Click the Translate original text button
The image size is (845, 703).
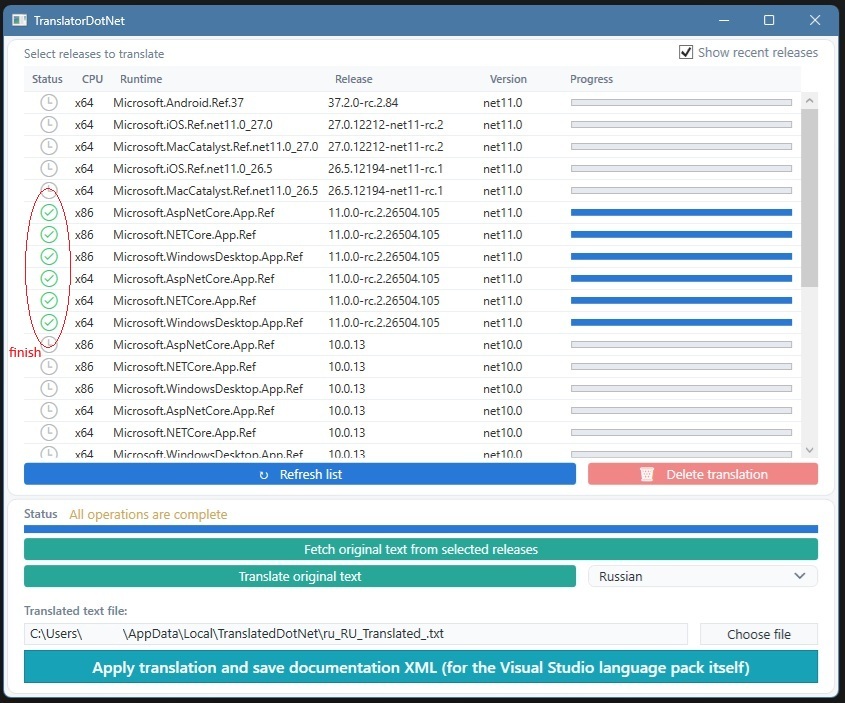[300, 576]
